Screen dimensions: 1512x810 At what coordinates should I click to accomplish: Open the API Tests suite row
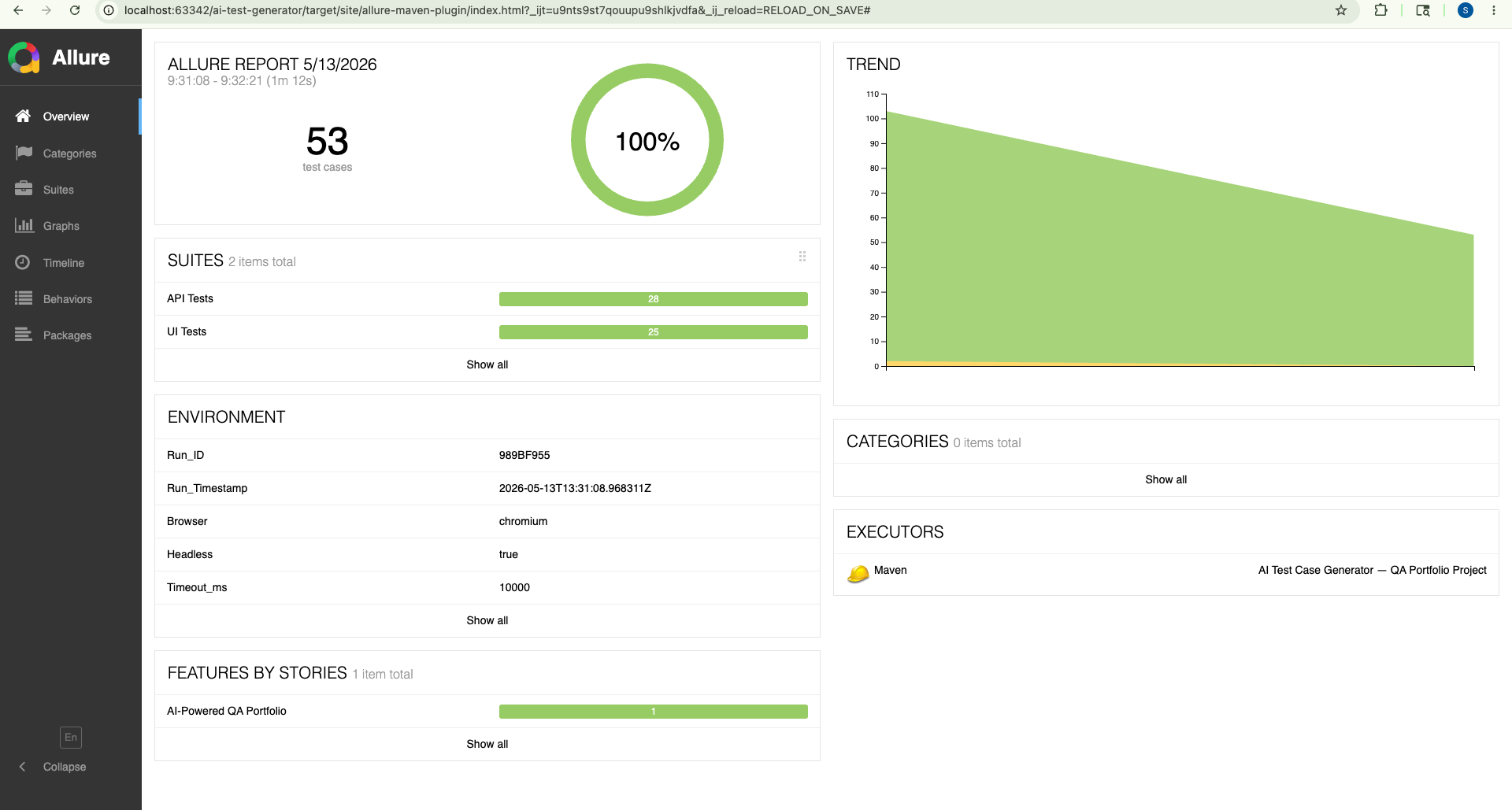487,298
